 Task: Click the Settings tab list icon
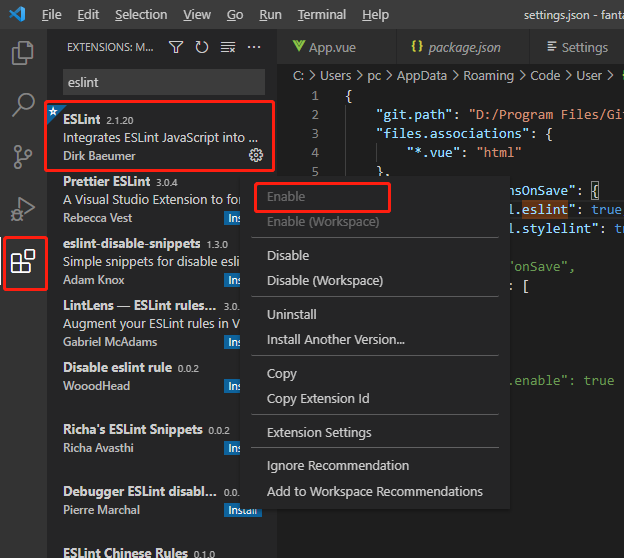(x=552, y=47)
